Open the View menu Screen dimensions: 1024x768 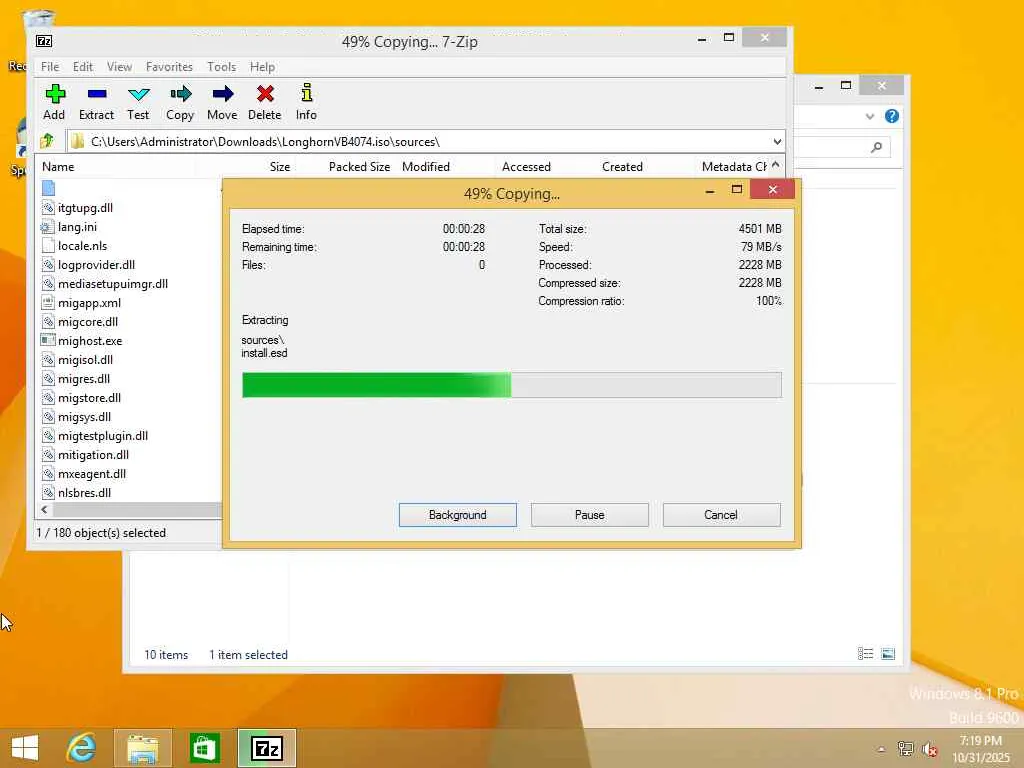click(x=120, y=67)
